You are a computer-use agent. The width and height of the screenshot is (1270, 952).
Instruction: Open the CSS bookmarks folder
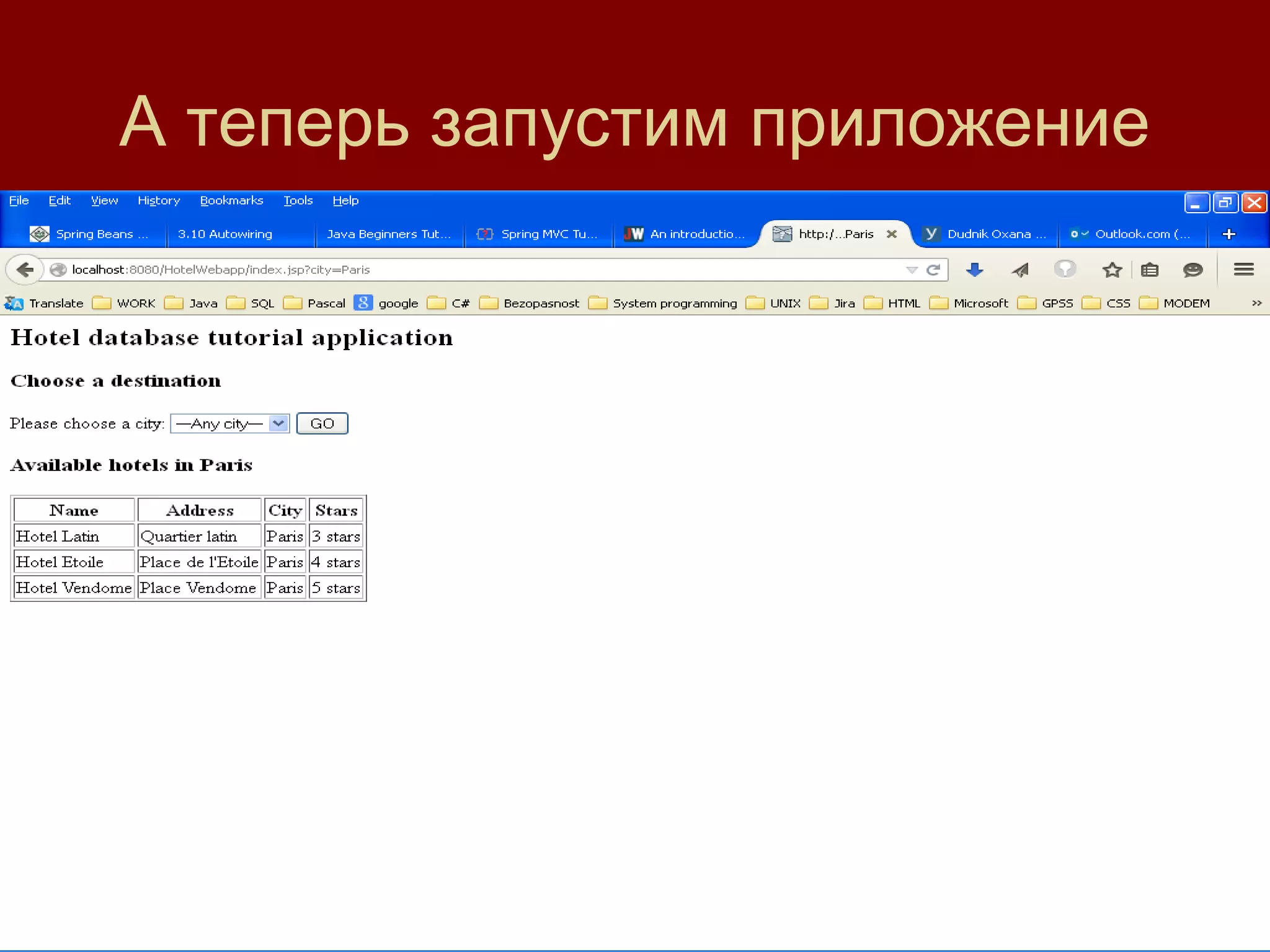coord(1106,303)
